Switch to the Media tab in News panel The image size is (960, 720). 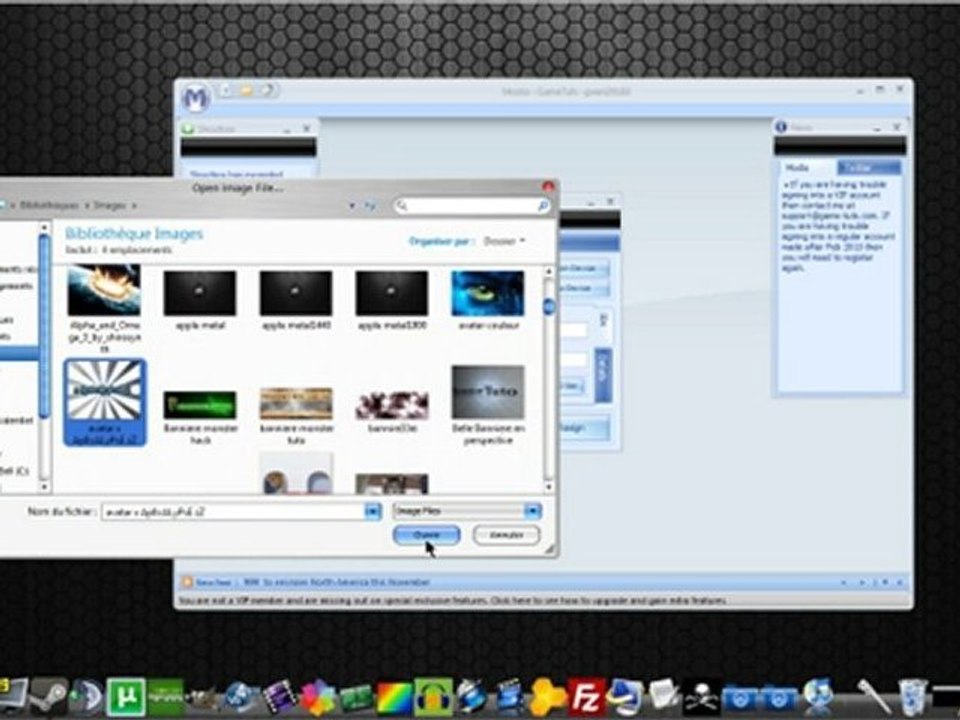click(797, 167)
